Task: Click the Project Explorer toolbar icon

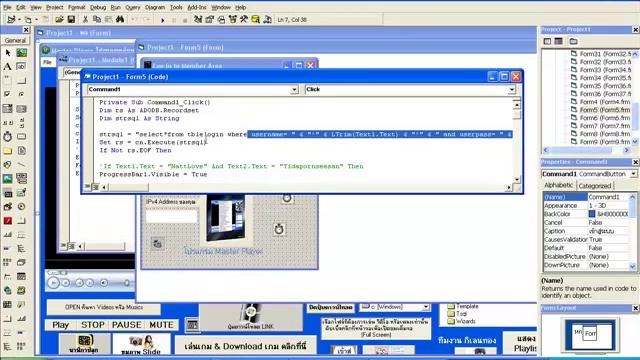Action: click(198, 19)
